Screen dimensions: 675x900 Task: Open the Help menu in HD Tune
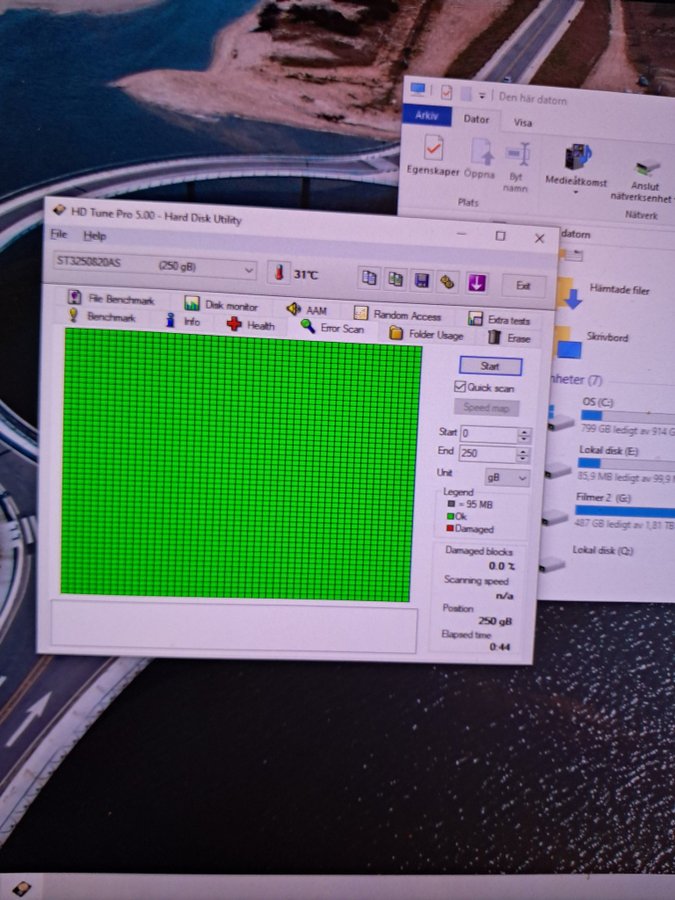pos(94,235)
